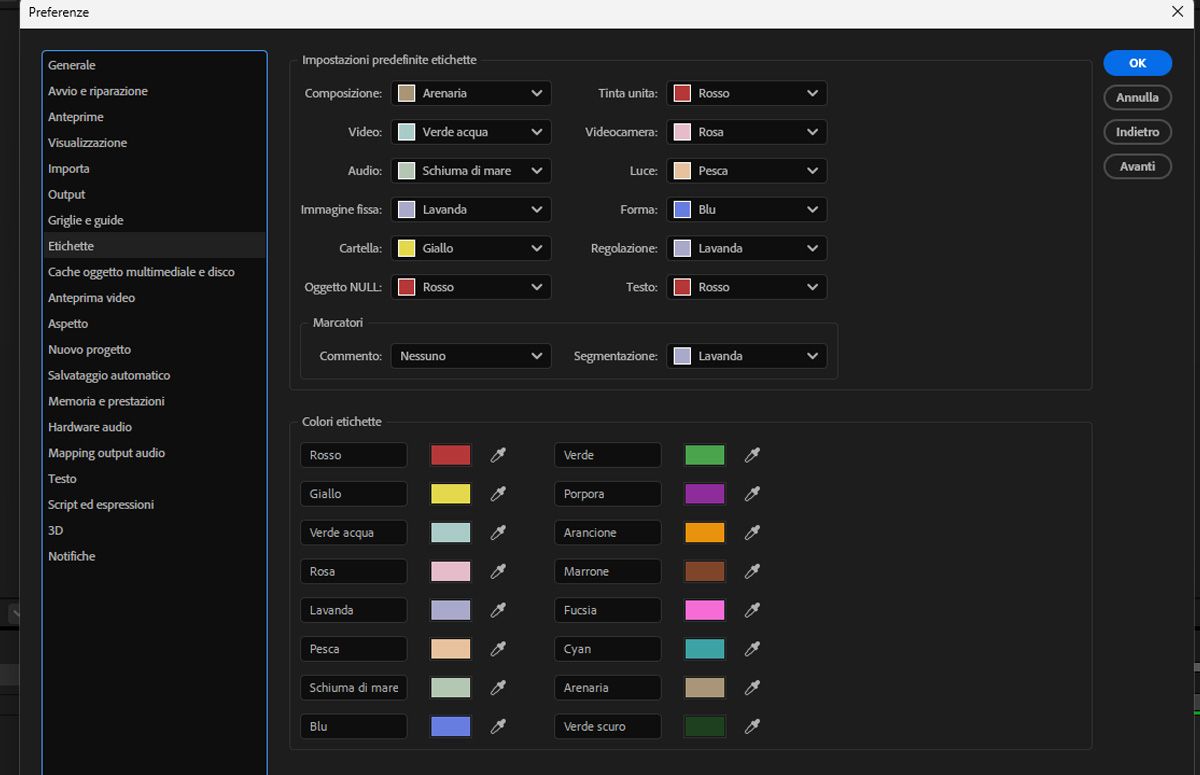
Task: Switch to the Anteprime section
Action: coord(155,117)
